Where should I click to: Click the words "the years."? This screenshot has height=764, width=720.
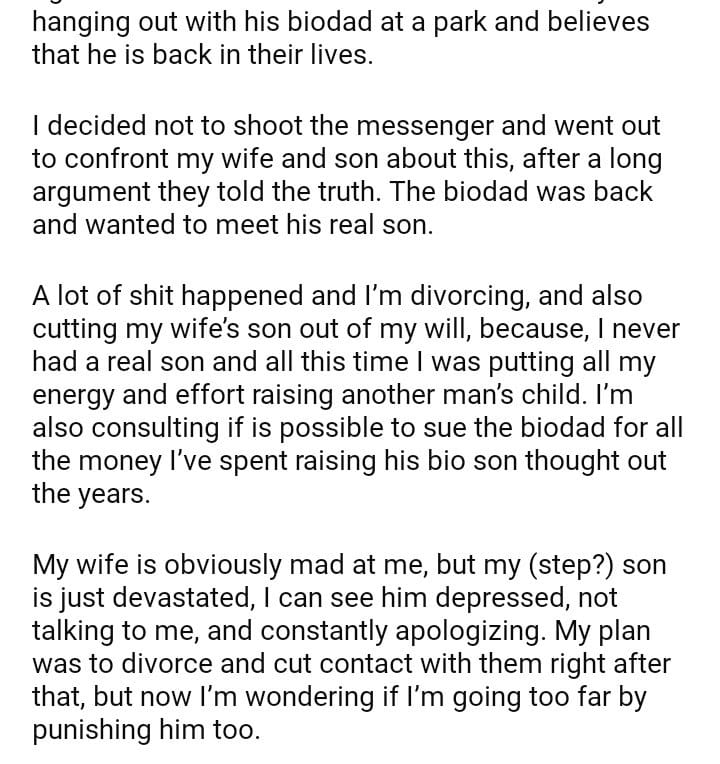coord(91,495)
